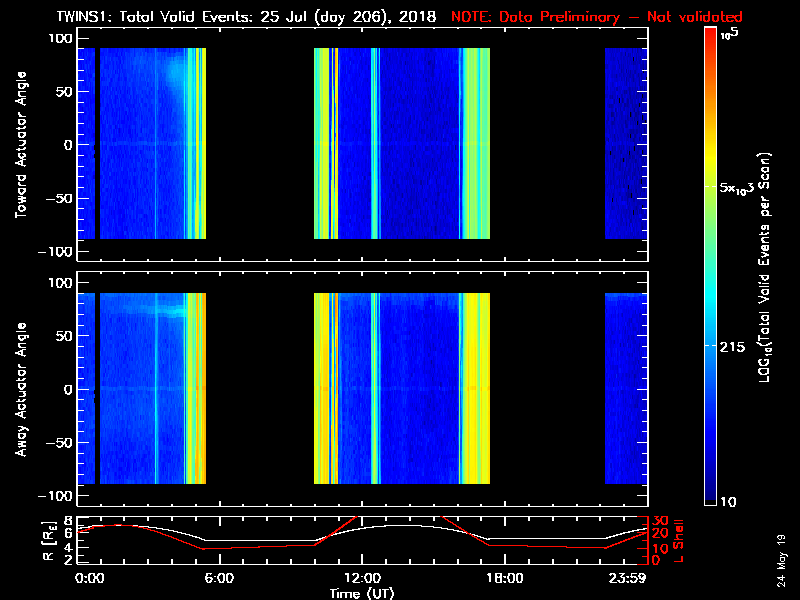Viewport: 800px width, 600px height.
Task: Click the orbit R and L Shell line plot
Action: [x=362, y=540]
